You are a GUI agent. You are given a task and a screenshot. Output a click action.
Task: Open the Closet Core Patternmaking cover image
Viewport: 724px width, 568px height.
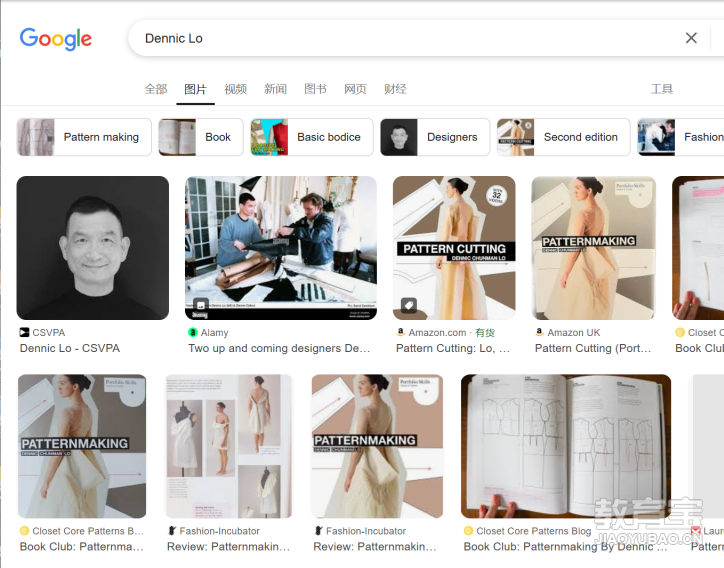[x=82, y=446]
